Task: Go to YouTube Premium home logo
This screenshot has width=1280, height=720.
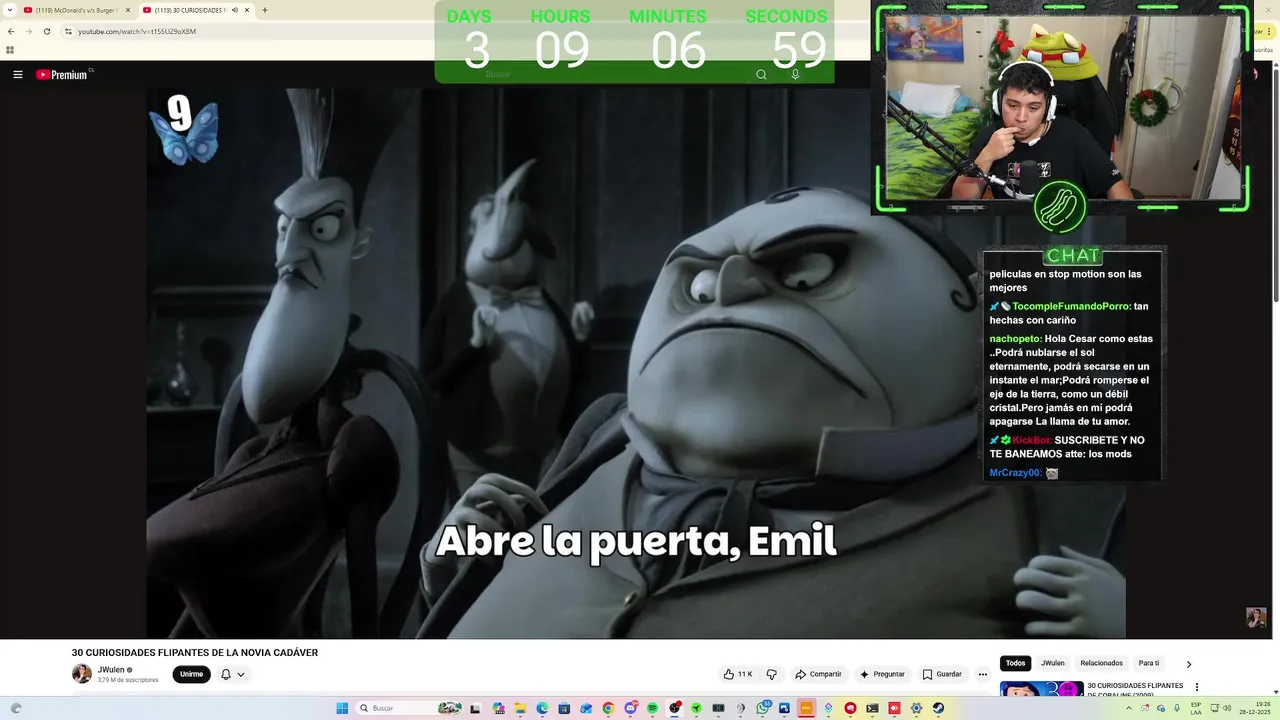Action: pos(64,74)
